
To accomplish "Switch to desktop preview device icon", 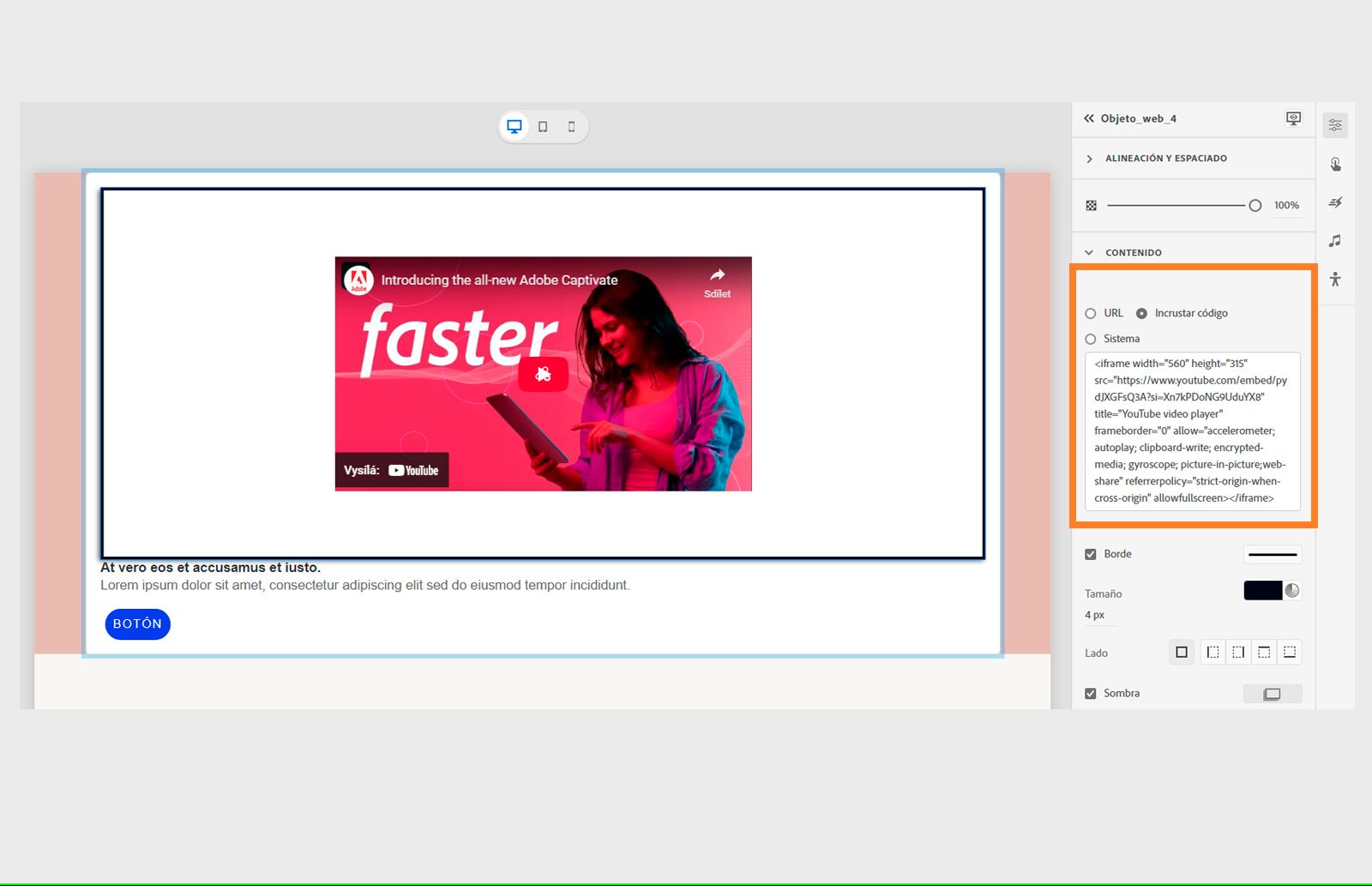I will 514,126.
